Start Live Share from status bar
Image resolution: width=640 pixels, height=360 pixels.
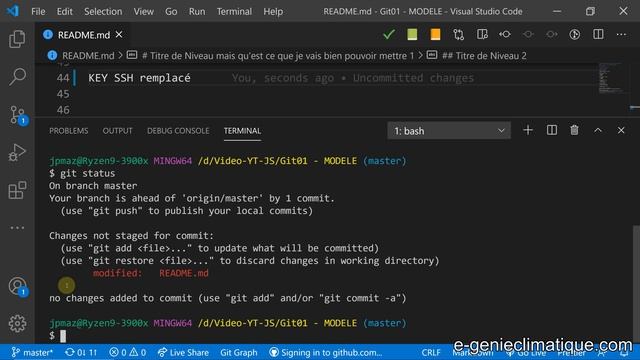[x=183, y=352]
